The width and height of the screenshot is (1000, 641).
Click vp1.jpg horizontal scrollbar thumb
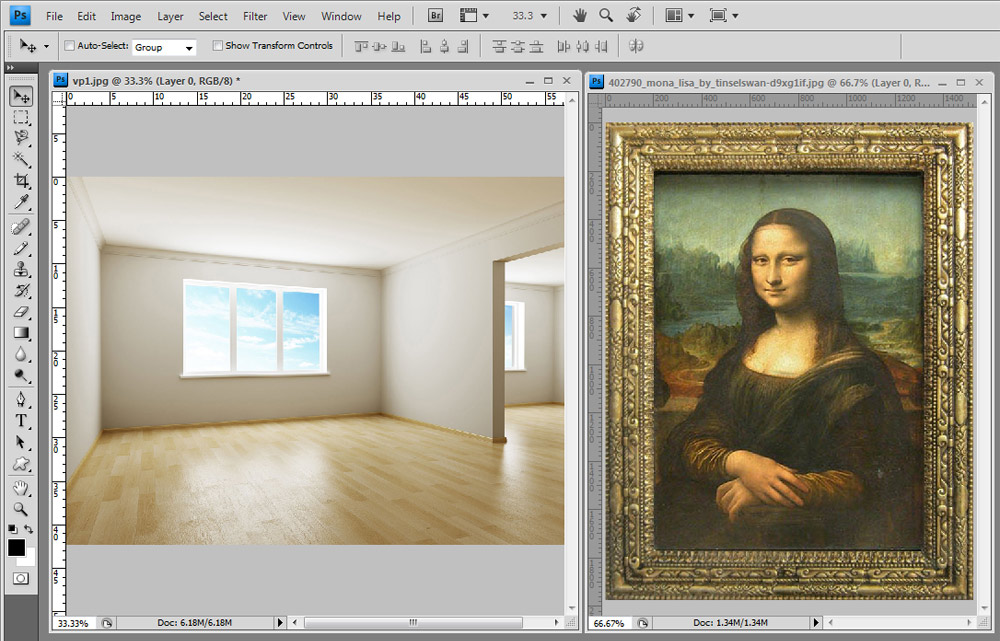pos(413,623)
